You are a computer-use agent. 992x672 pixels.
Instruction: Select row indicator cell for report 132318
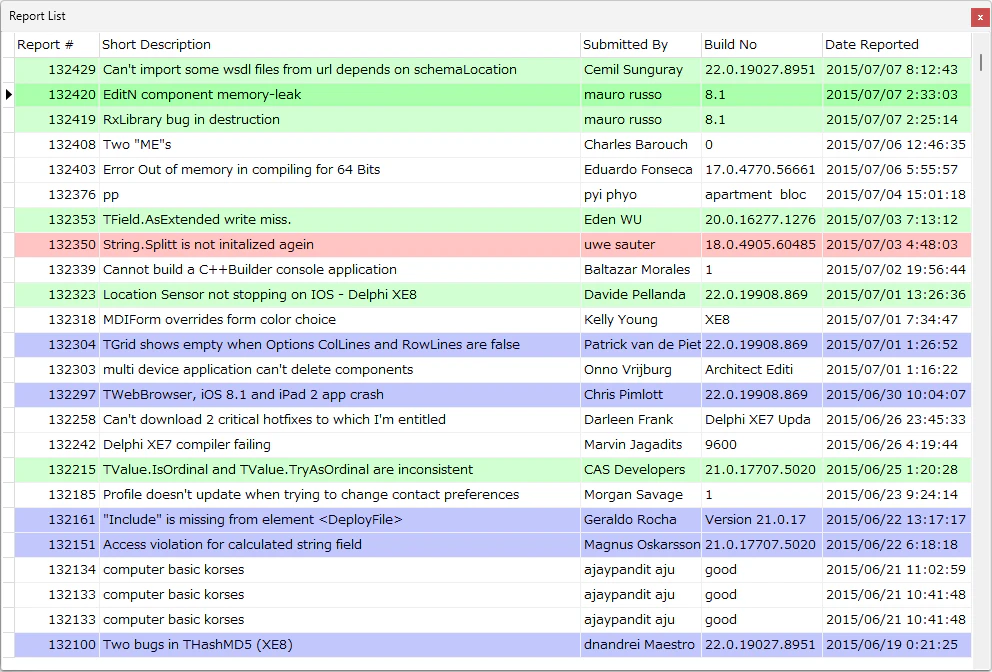[8, 320]
